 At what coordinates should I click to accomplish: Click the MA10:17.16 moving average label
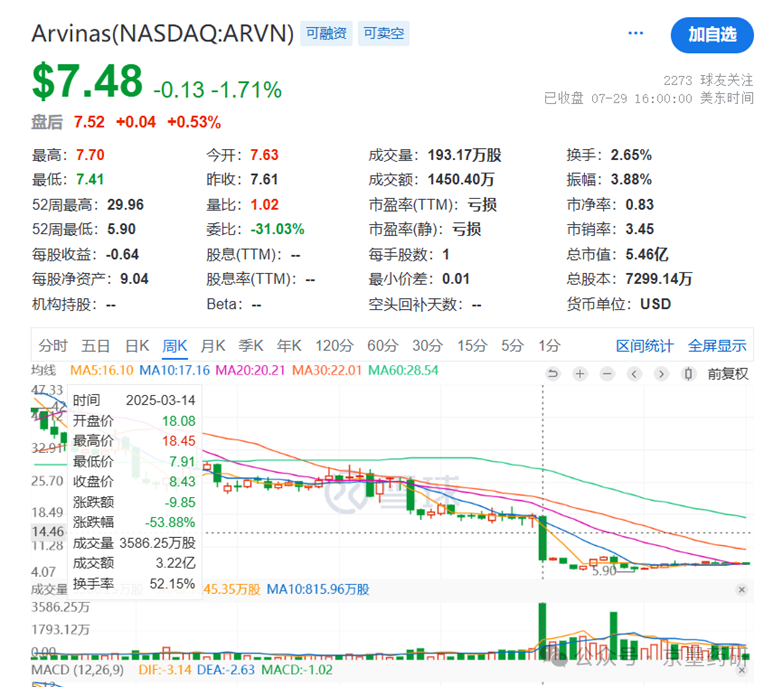175,370
